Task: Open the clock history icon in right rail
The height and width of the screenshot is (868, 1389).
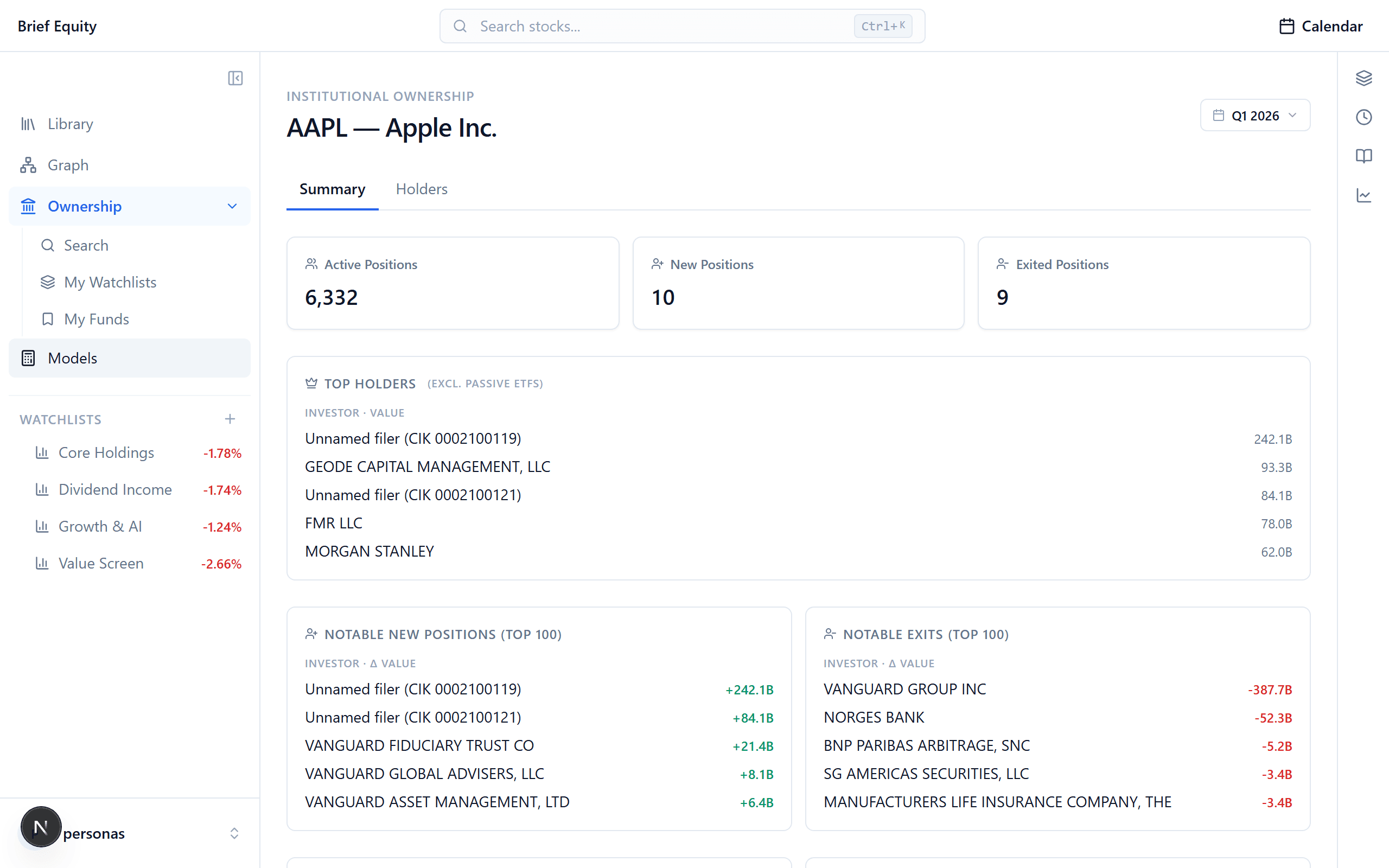Action: pyautogui.click(x=1363, y=117)
